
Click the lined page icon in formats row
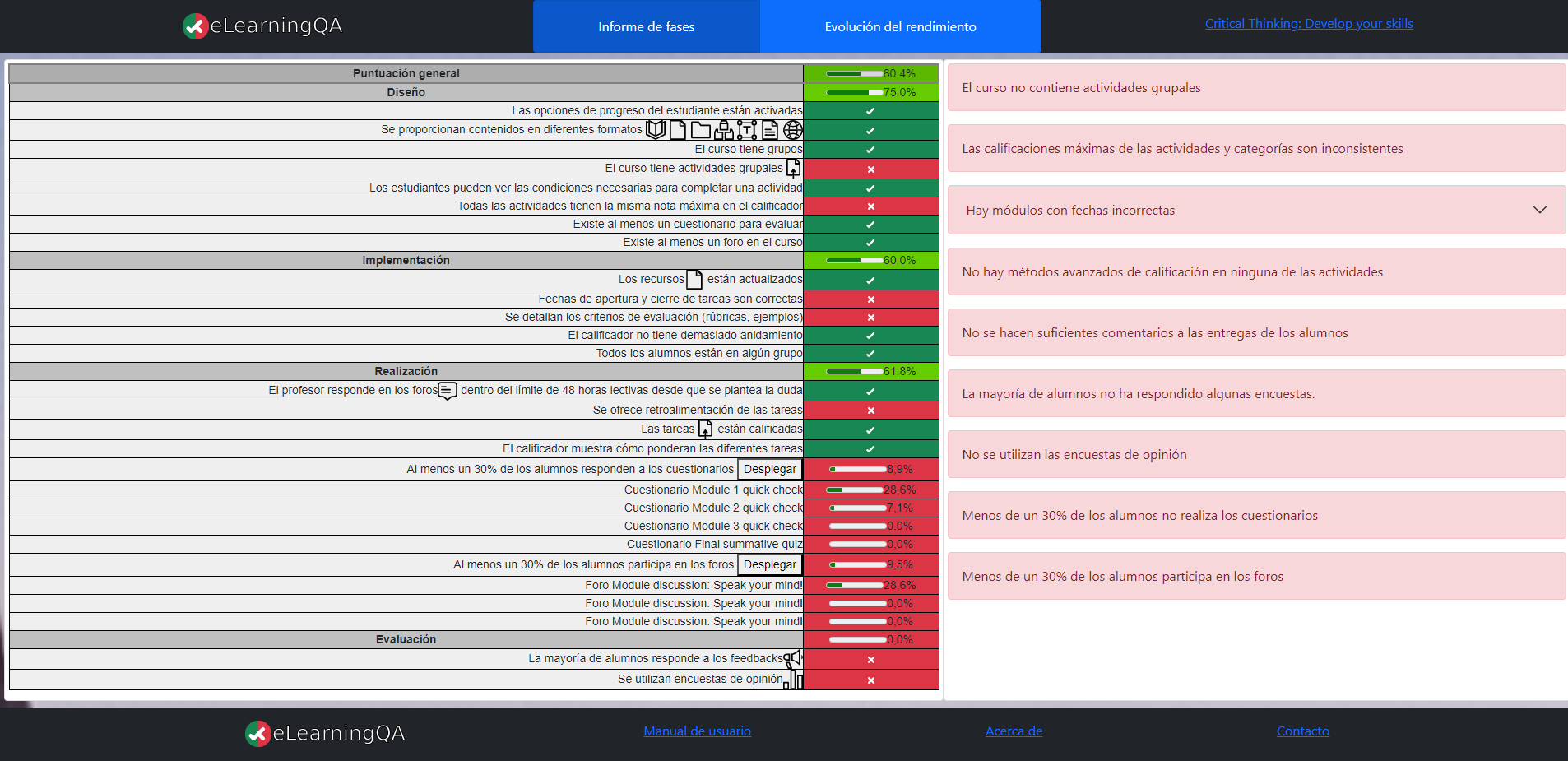770,130
